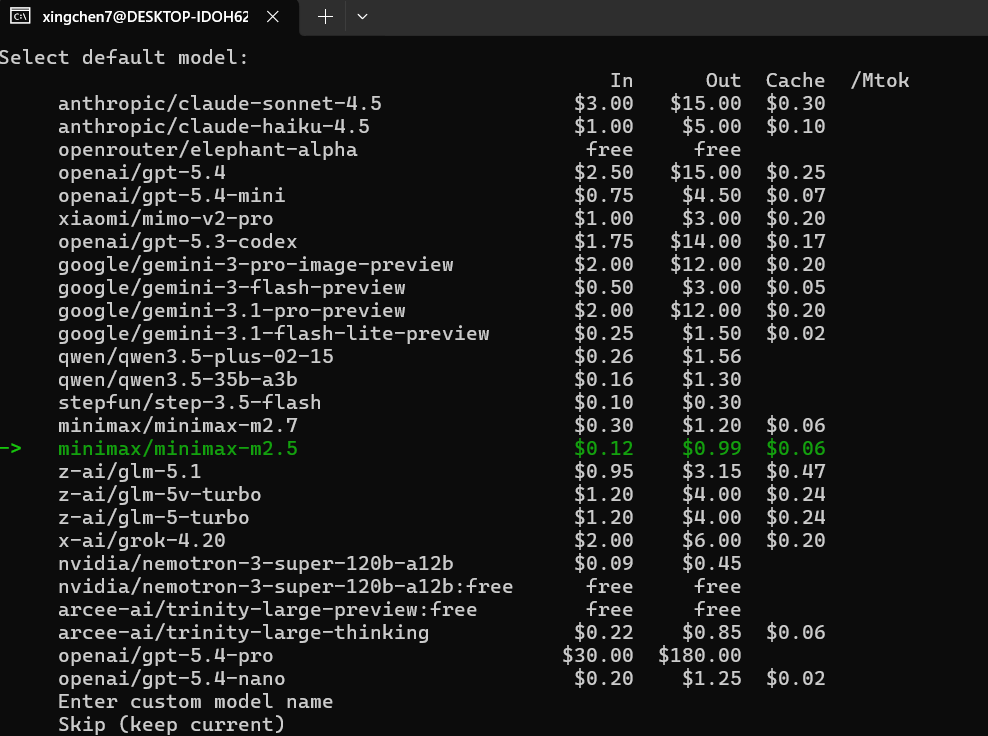This screenshot has height=736, width=988.
Task: Select qwen/qwen3.5-plus-02-15 model
Action: coord(196,357)
